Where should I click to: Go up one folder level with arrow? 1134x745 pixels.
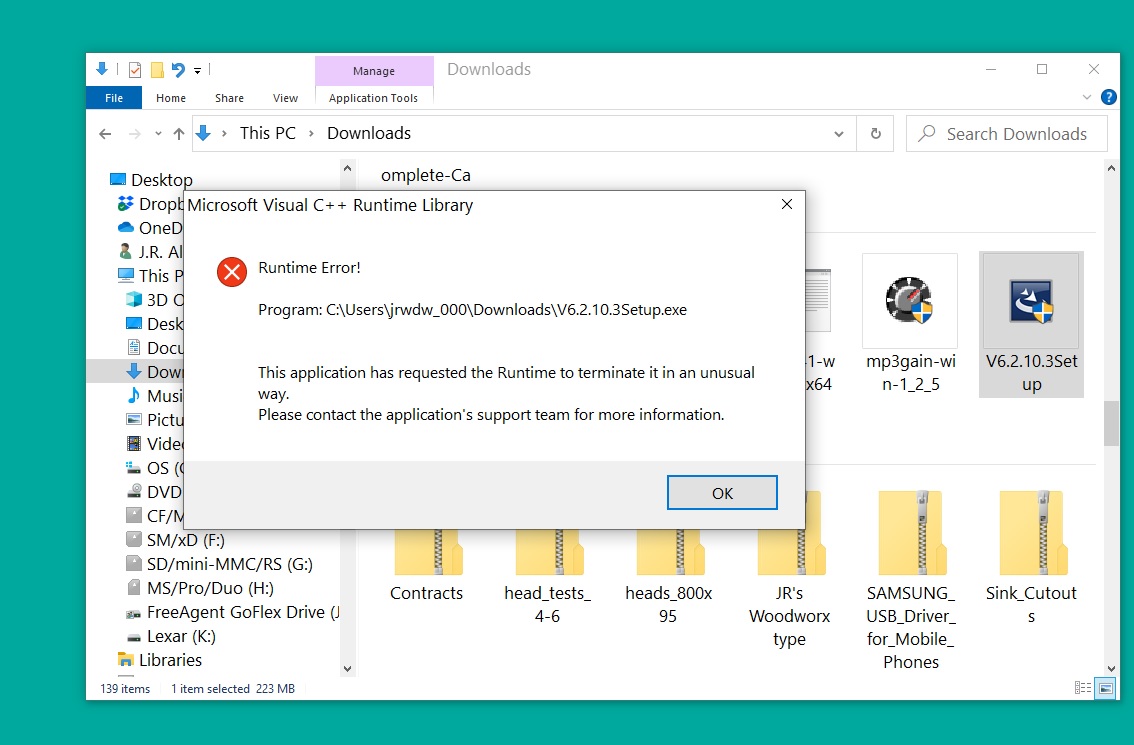pyautogui.click(x=179, y=133)
